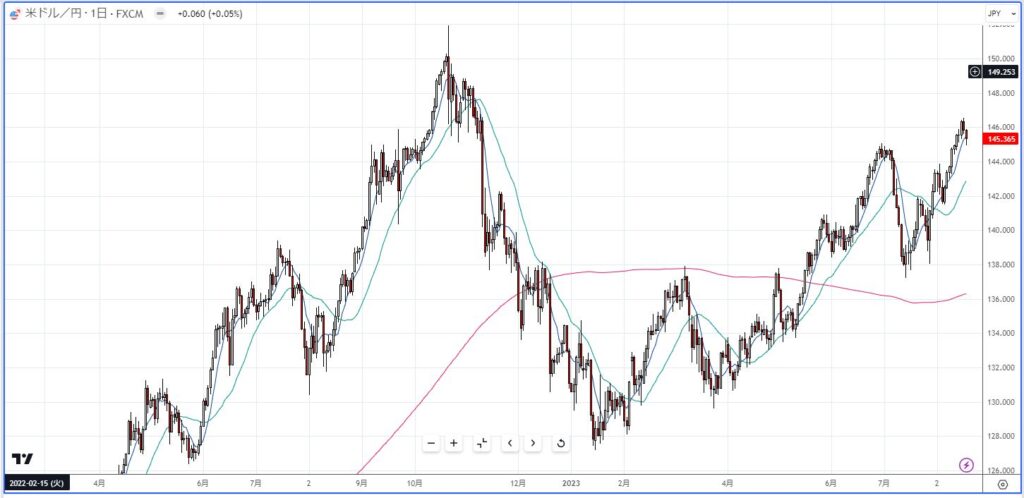Image resolution: width=1024 pixels, height=498 pixels.
Task: Select the red 145.365 current price label
Action: [x=1000, y=138]
